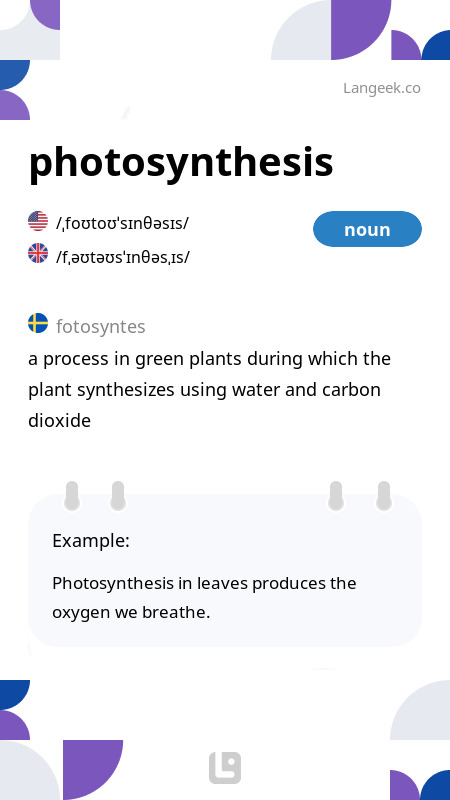450x800 pixels.
Task: Click the headword photosynthesis title
Action: point(181,163)
